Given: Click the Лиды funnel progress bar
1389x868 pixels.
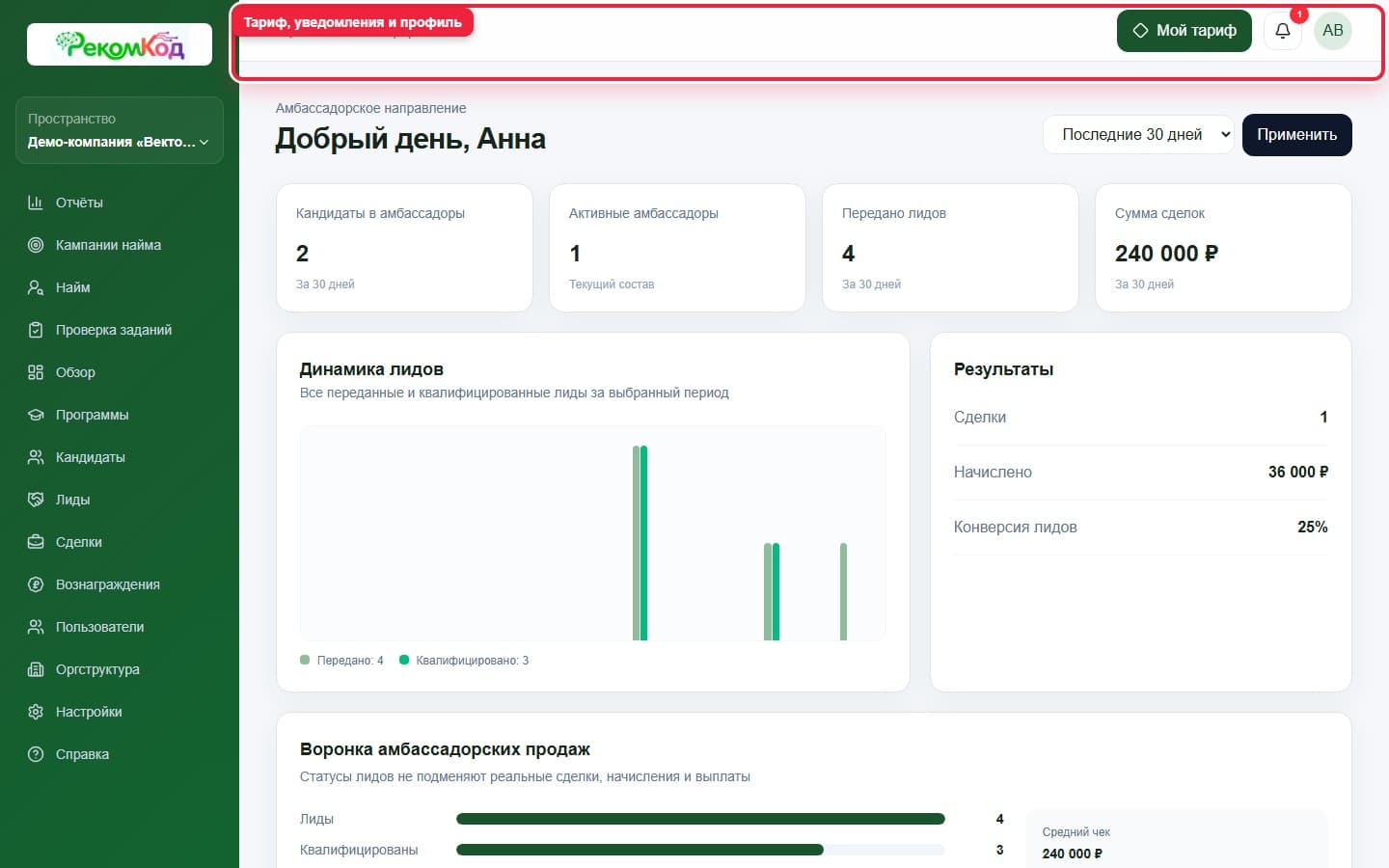Looking at the screenshot, I should [x=700, y=819].
